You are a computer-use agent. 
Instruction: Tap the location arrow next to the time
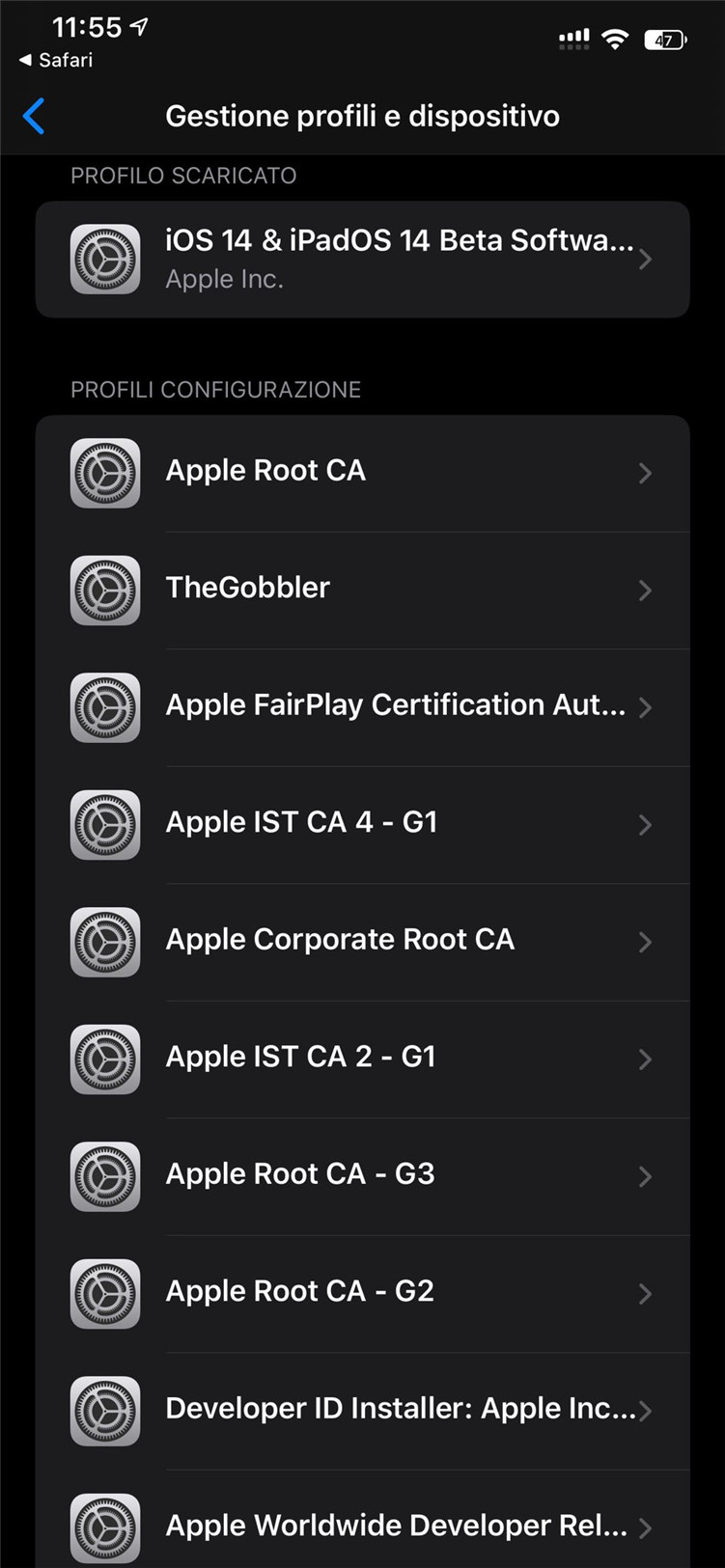coord(139,27)
